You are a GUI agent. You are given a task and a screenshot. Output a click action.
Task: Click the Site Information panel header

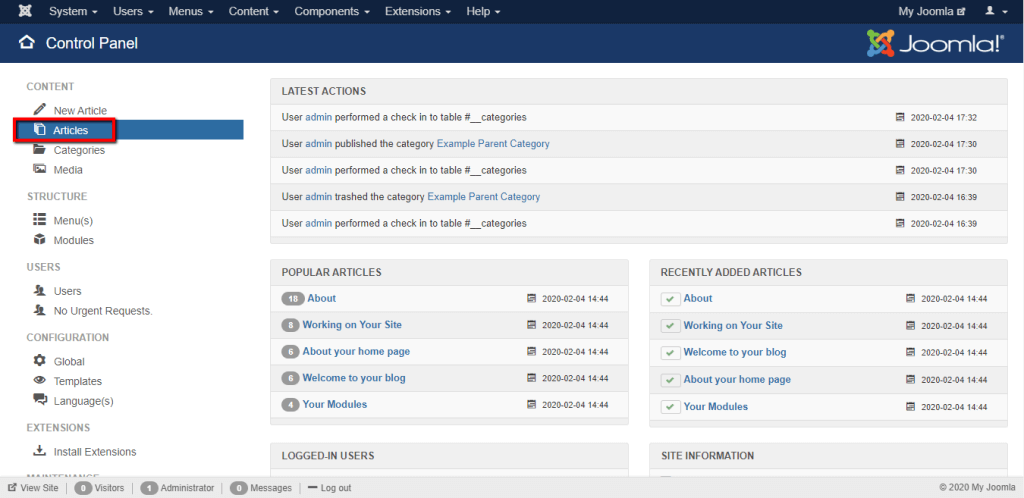[x=828, y=456]
